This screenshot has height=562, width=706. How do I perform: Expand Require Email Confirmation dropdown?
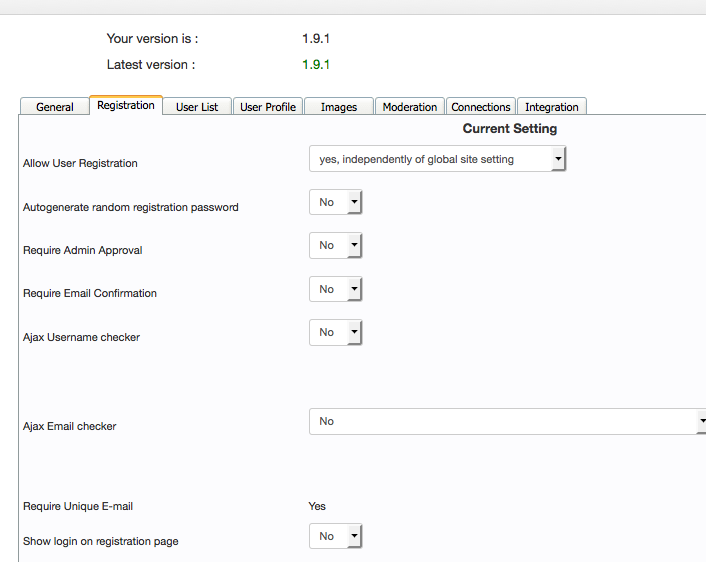[335, 289]
